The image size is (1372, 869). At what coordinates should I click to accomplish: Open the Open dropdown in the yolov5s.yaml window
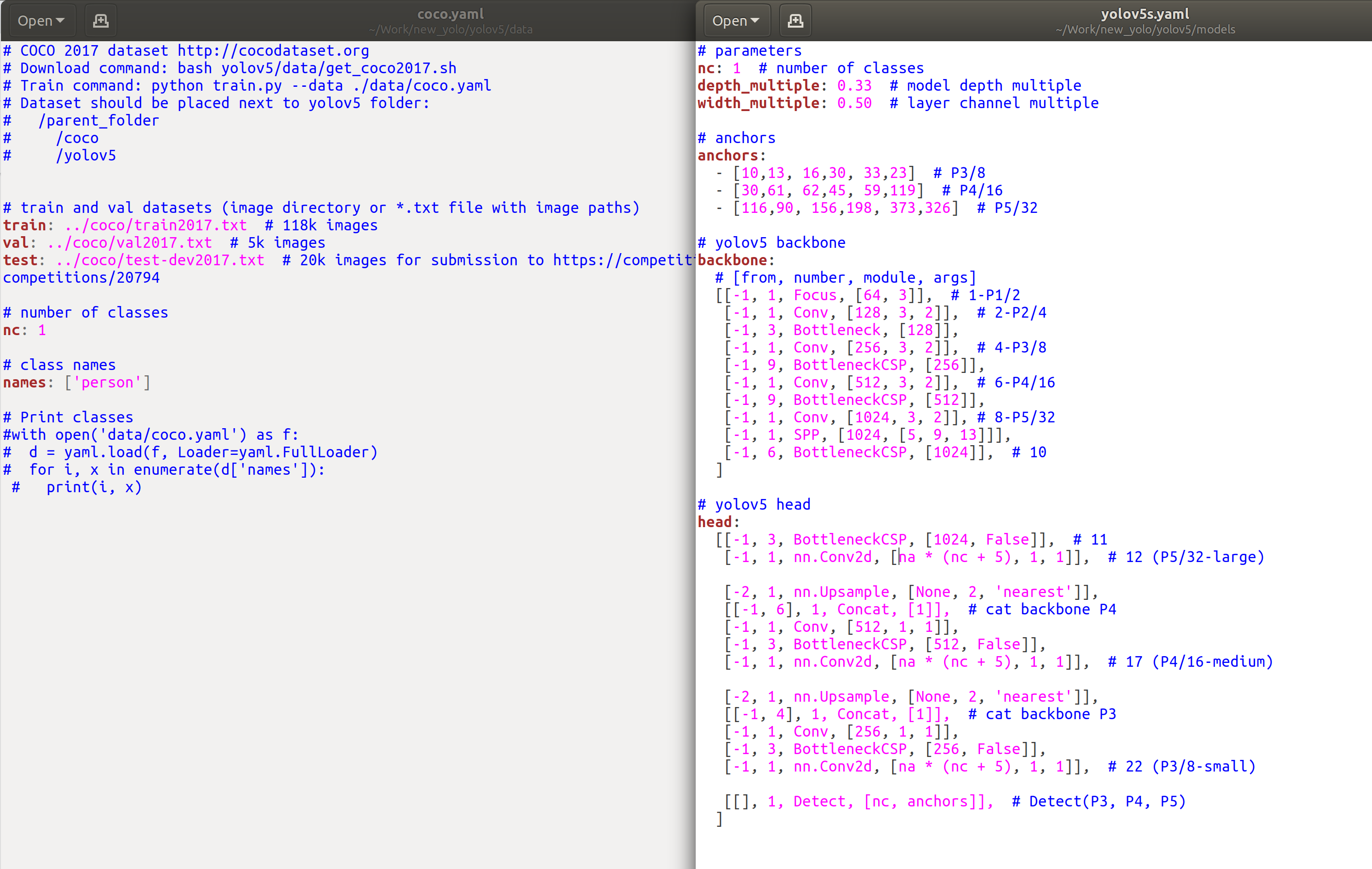735,20
